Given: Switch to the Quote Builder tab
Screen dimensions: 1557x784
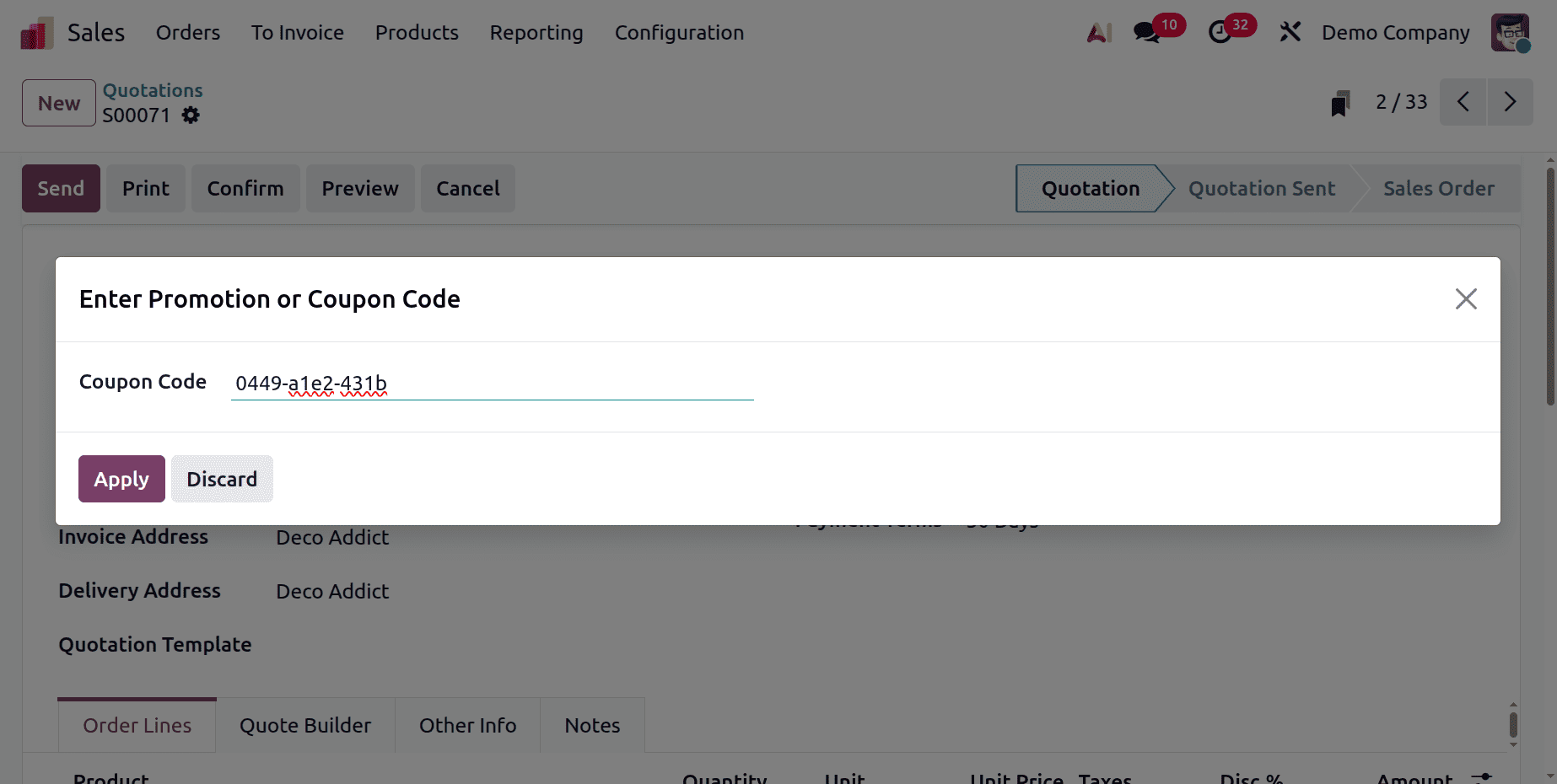Looking at the screenshot, I should tap(304, 725).
